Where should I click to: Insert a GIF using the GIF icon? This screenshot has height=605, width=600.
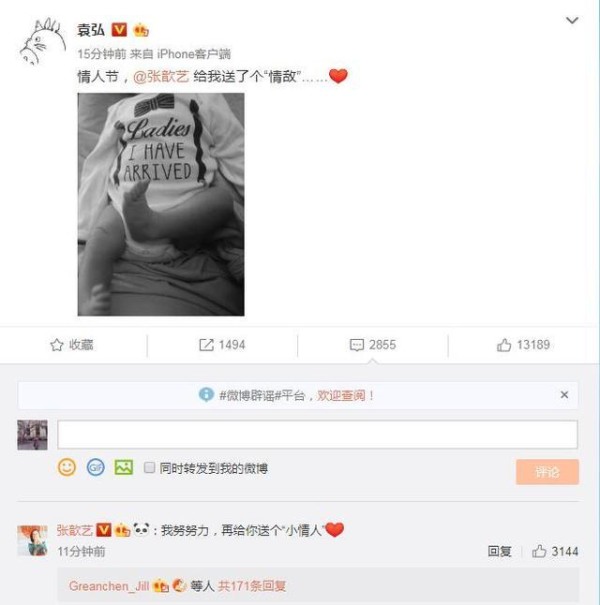pos(95,467)
